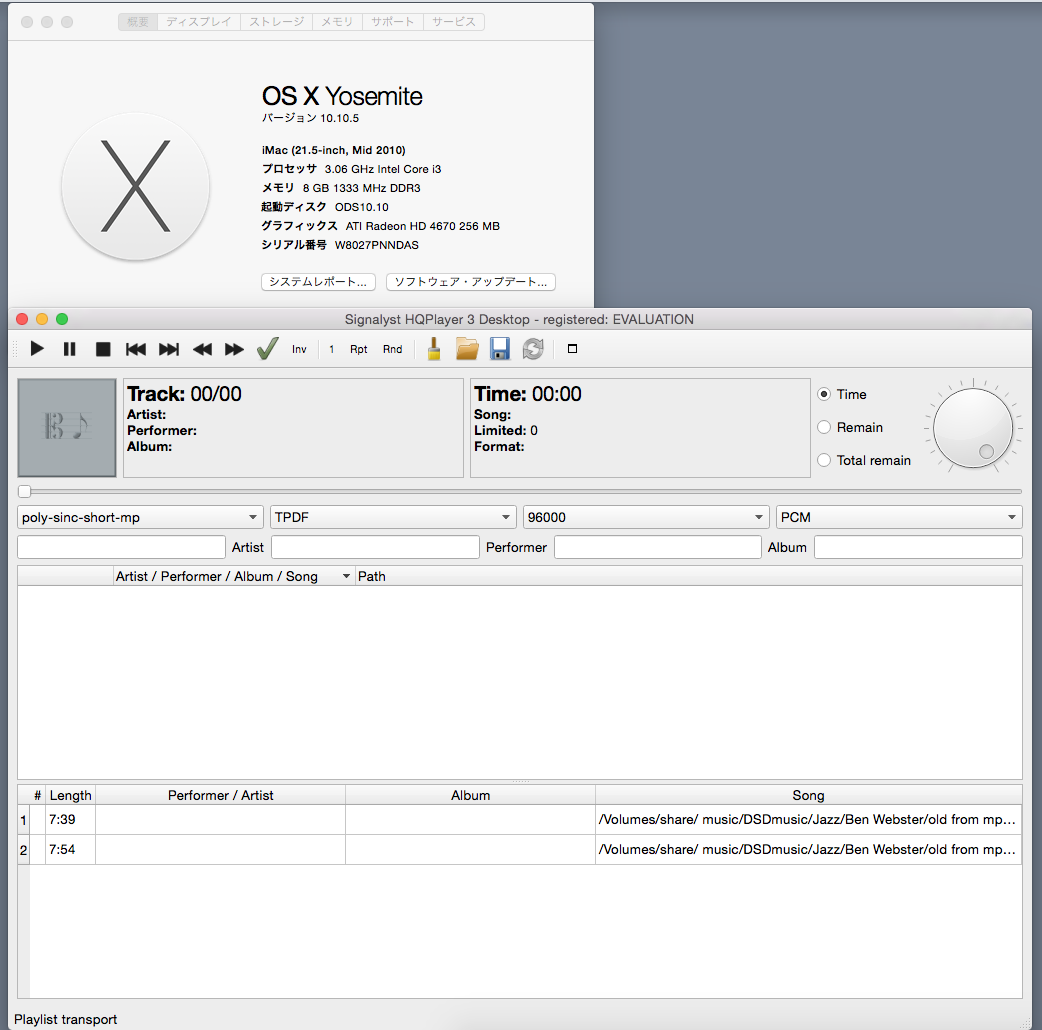1042x1030 pixels.
Task: Open the TPDF dither dropdown
Action: tap(392, 517)
